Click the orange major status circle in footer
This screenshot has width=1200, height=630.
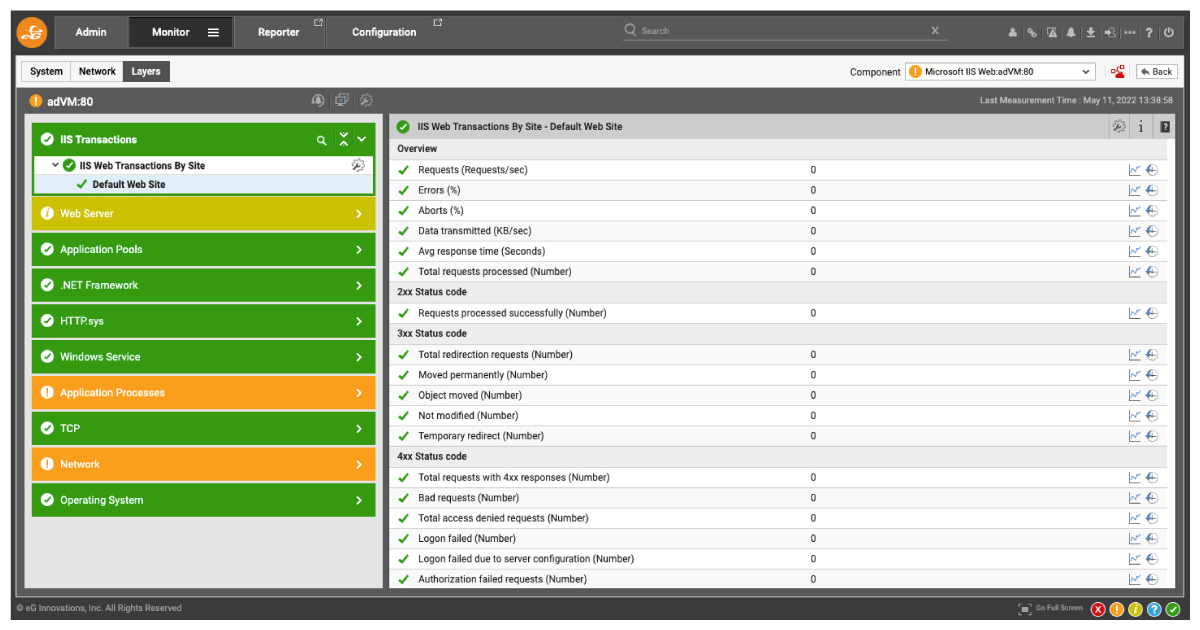1117,609
